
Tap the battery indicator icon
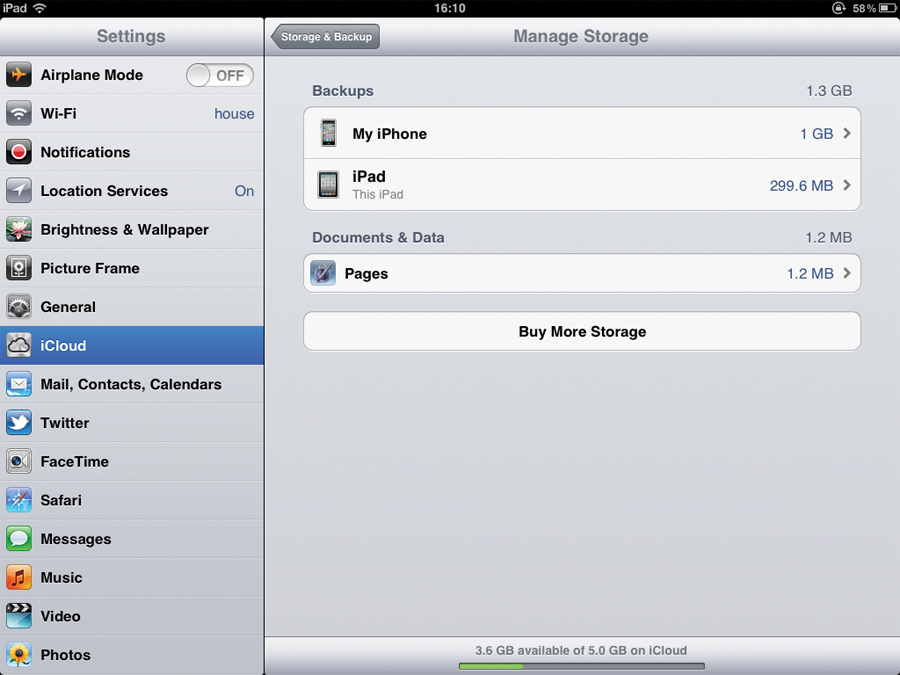point(887,8)
